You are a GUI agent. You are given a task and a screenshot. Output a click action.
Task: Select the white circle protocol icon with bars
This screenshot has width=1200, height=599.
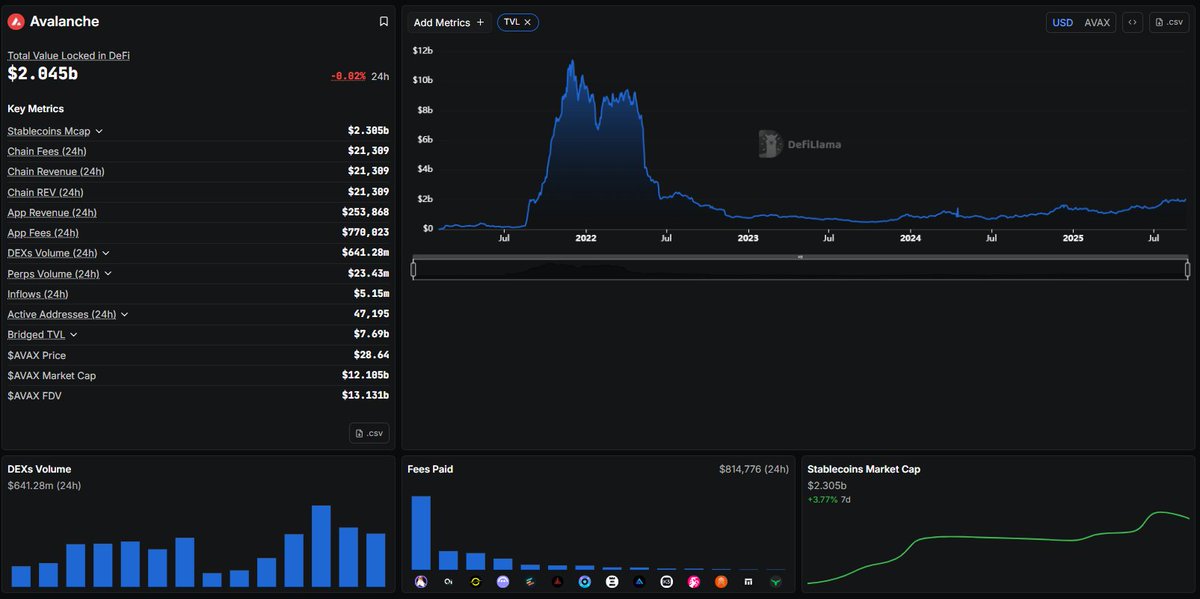coord(612,581)
